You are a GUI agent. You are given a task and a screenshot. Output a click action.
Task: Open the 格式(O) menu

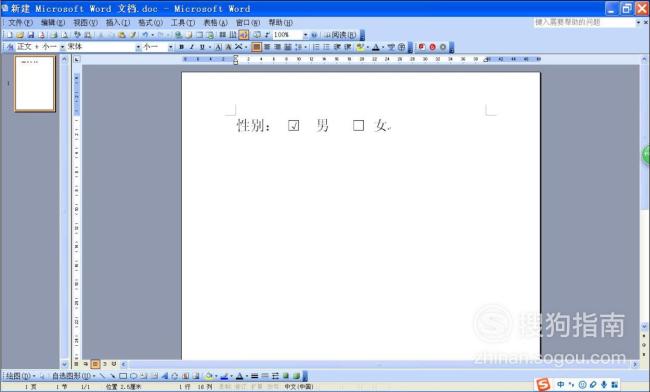pyautogui.click(x=150, y=22)
